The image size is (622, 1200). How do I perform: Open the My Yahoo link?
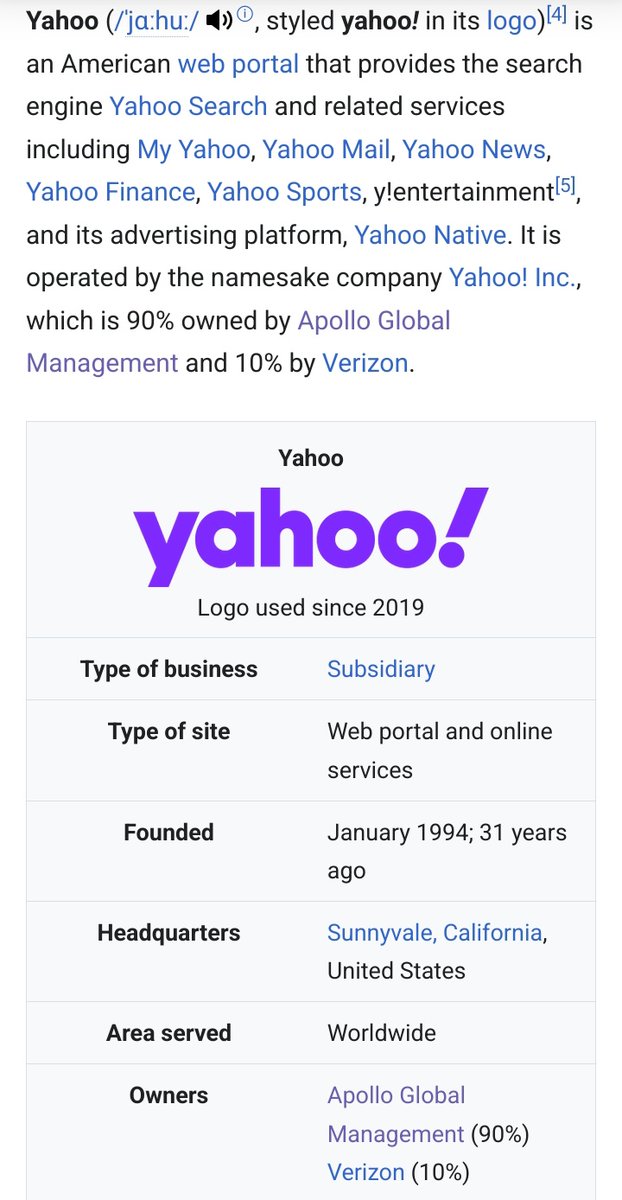[x=193, y=149]
